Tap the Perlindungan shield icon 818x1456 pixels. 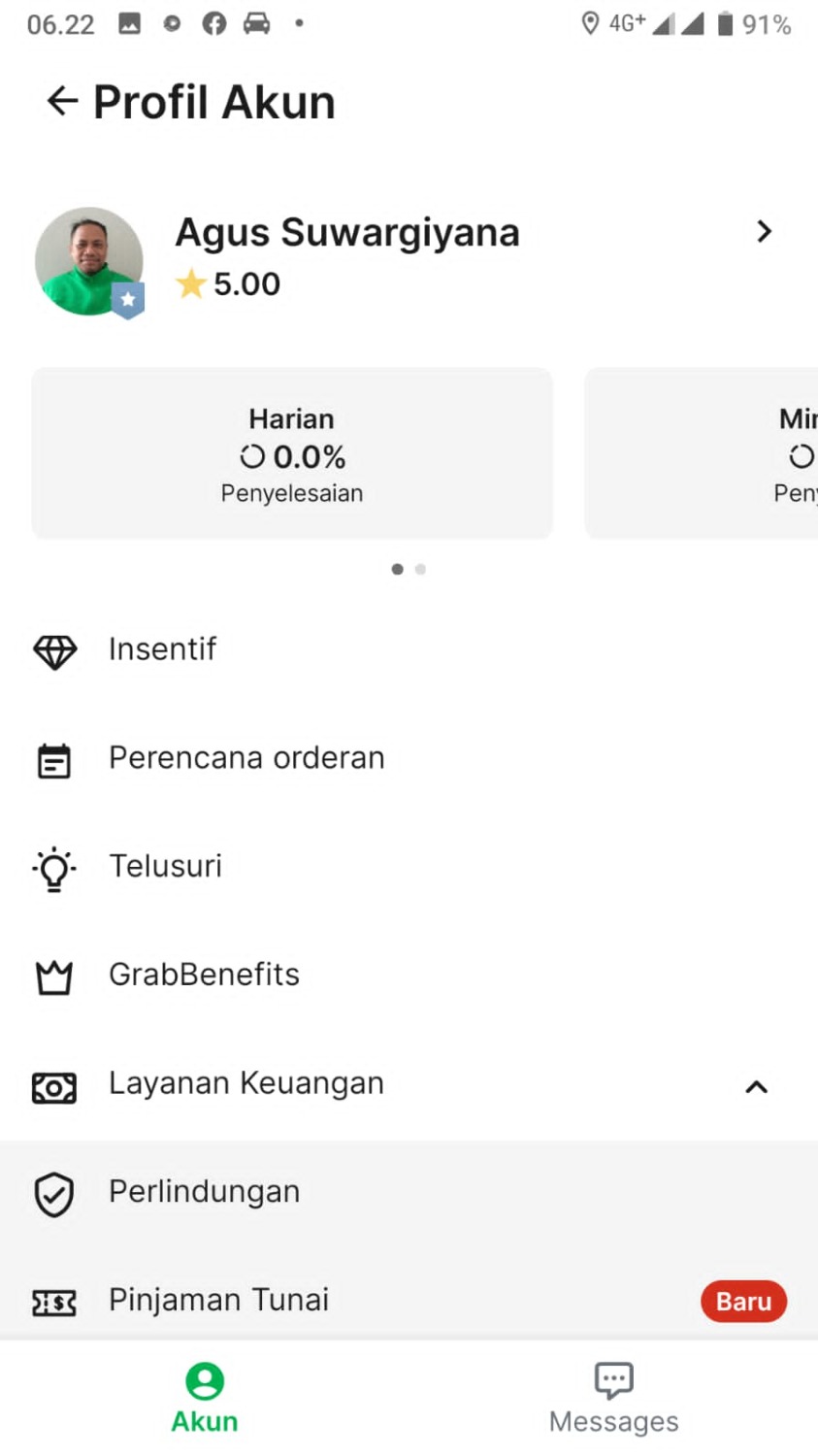pyautogui.click(x=54, y=1194)
